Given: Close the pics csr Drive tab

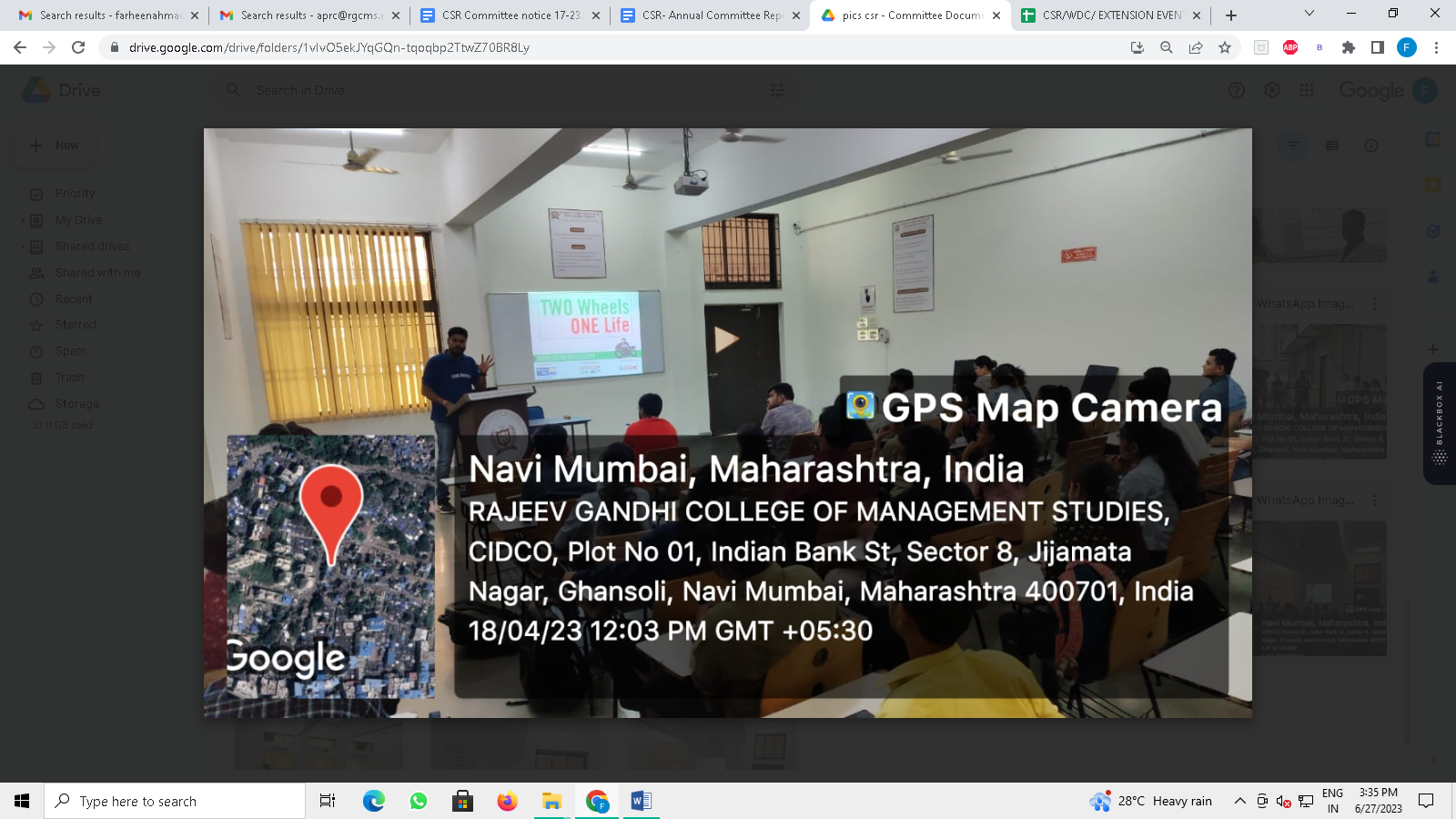Looking at the screenshot, I should click(996, 15).
